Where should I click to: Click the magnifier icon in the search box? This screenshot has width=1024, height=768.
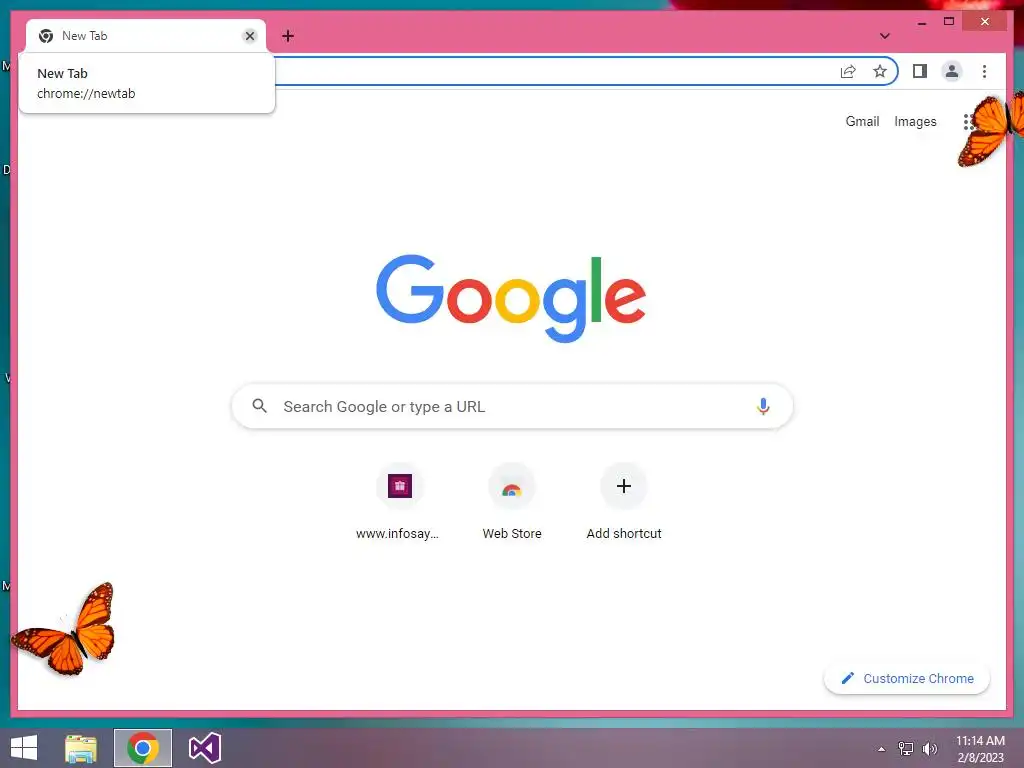tap(259, 406)
